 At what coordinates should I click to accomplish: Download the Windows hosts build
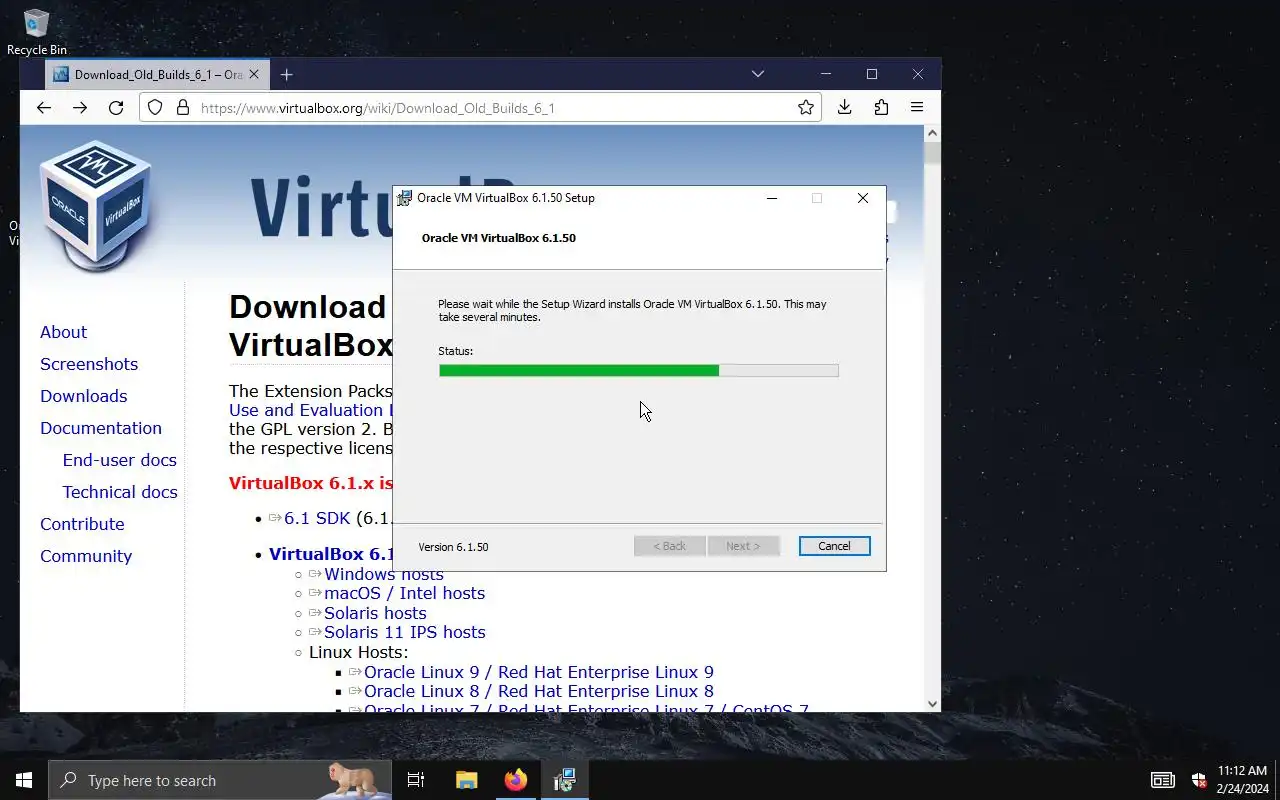[x=384, y=575]
